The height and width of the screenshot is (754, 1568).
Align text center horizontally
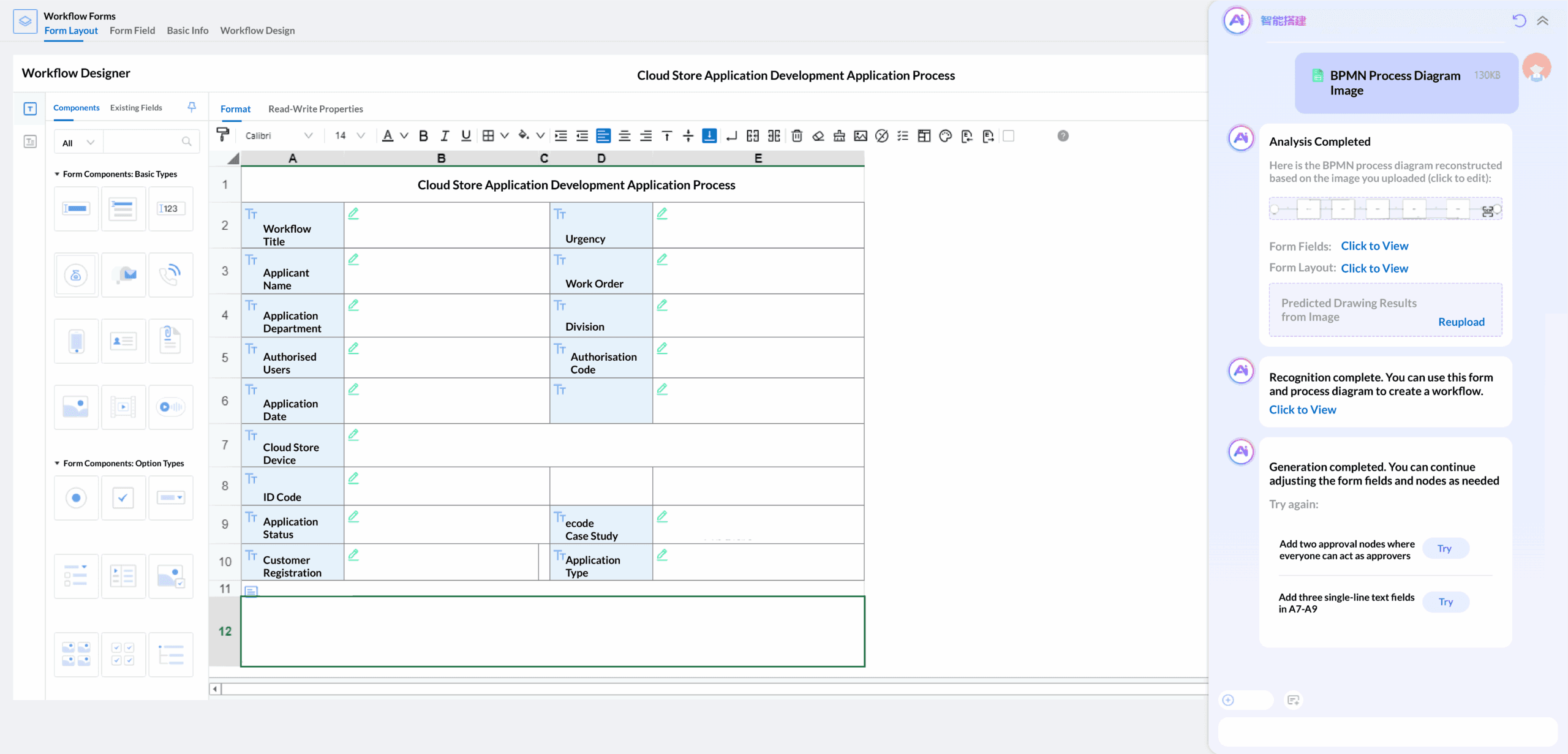(x=625, y=136)
